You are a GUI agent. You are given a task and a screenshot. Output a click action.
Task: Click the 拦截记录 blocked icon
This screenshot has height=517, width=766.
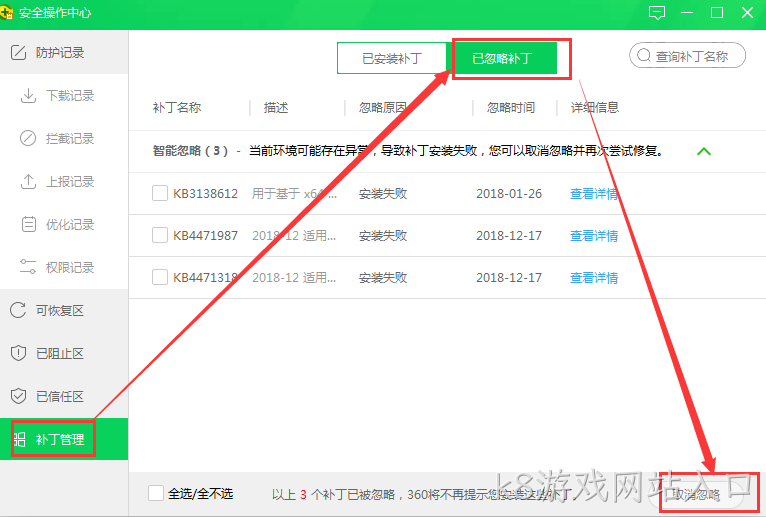click(28, 138)
